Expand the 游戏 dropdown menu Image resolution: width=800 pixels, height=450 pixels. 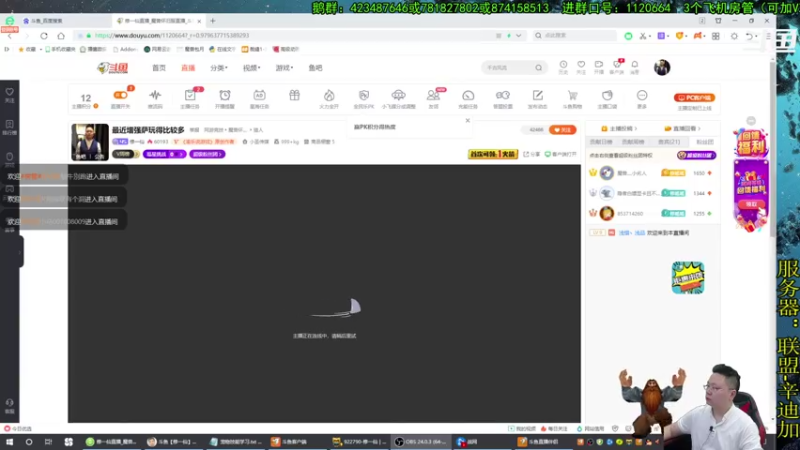pos(284,68)
